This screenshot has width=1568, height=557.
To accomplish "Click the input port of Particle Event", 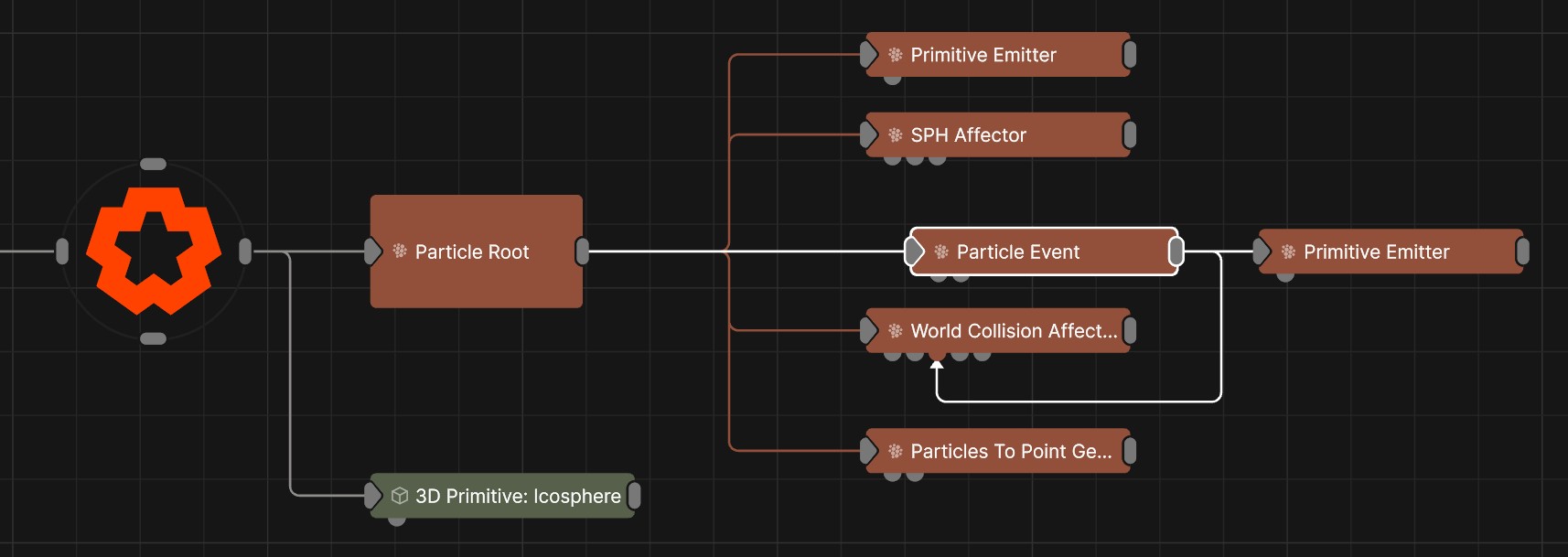I will (913, 252).
